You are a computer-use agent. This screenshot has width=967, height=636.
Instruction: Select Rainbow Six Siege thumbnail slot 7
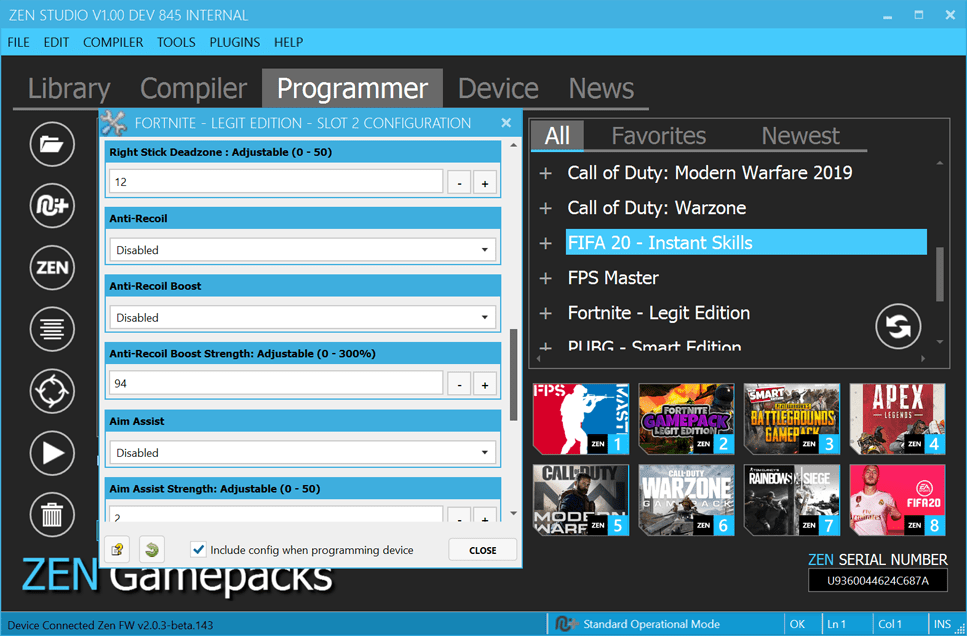coord(792,500)
